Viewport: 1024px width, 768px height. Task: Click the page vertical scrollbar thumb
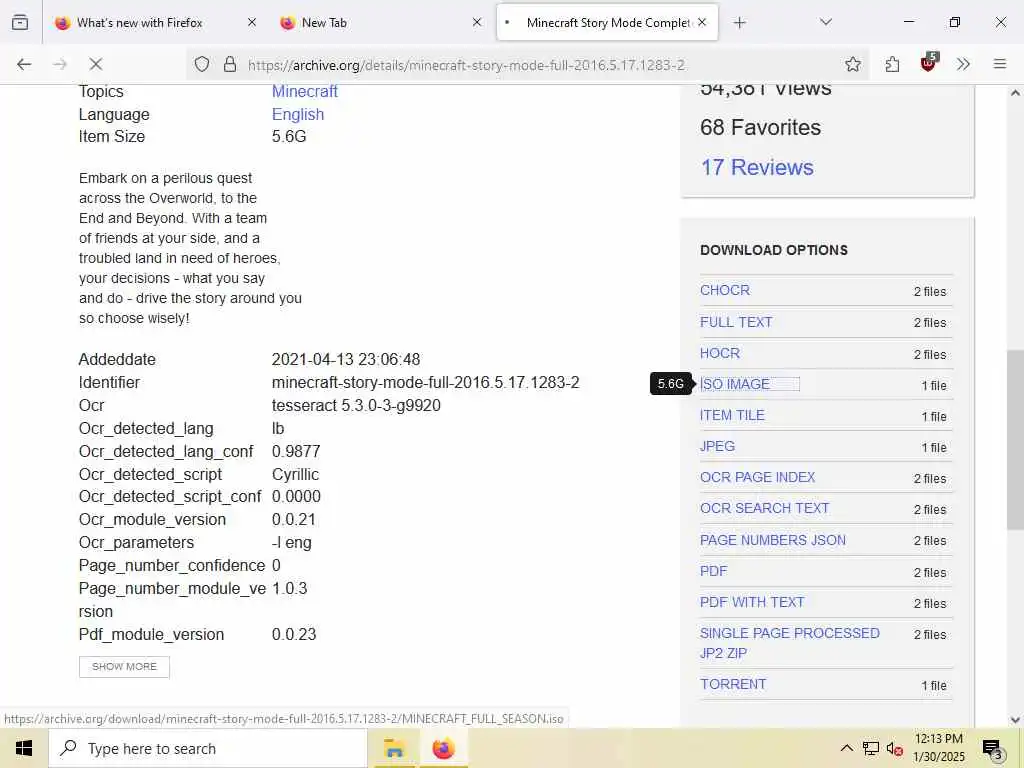pyautogui.click(x=1015, y=440)
